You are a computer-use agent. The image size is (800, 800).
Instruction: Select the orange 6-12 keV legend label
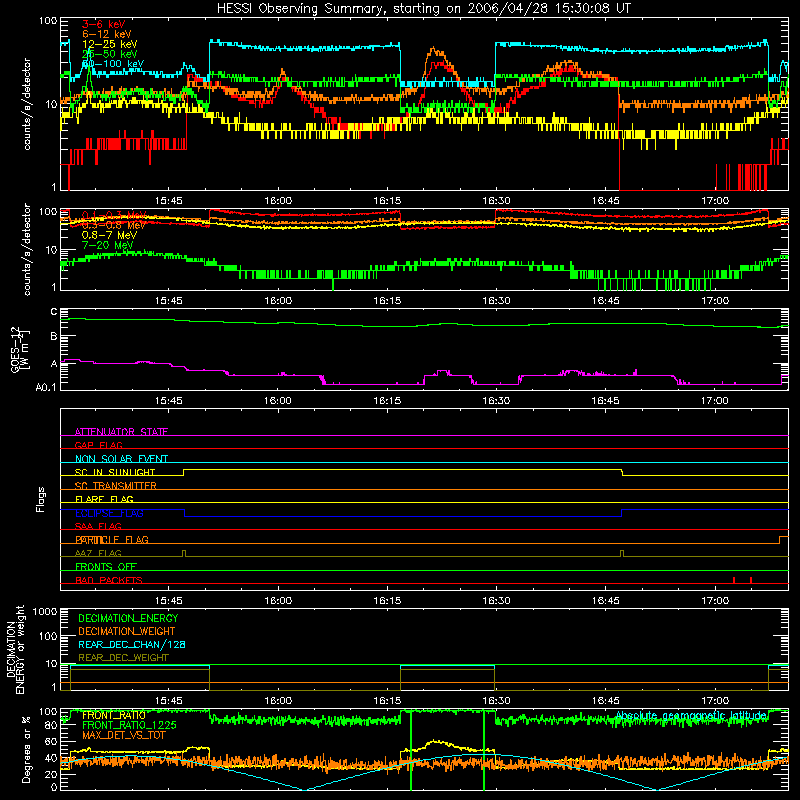click(x=106, y=34)
